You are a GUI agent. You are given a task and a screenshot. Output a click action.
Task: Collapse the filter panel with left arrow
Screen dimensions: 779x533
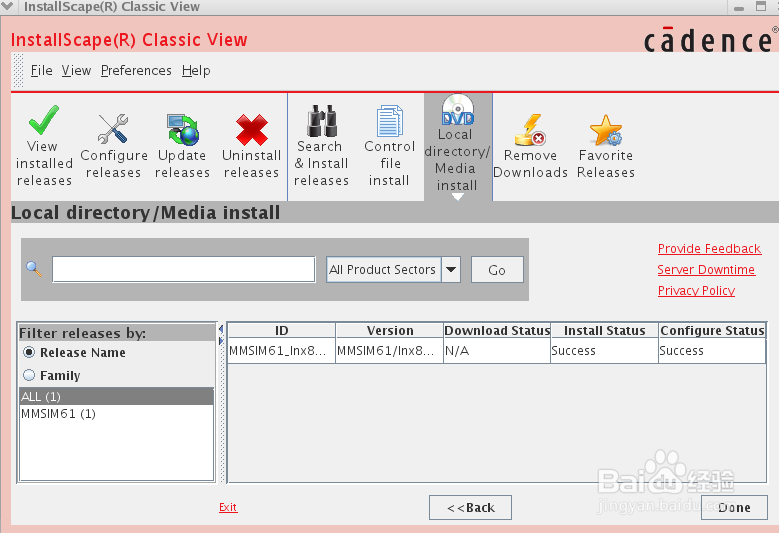tap(221, 329)
